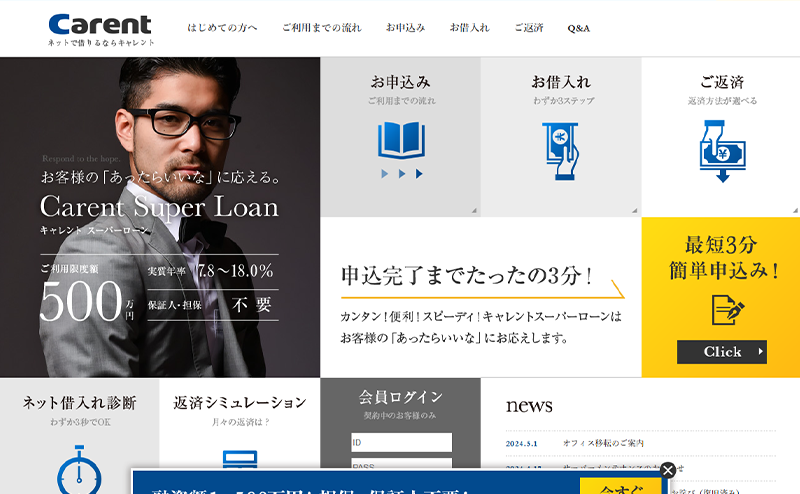
Task: Go to ご利用までの流れ in navigation
Action: 321,28
